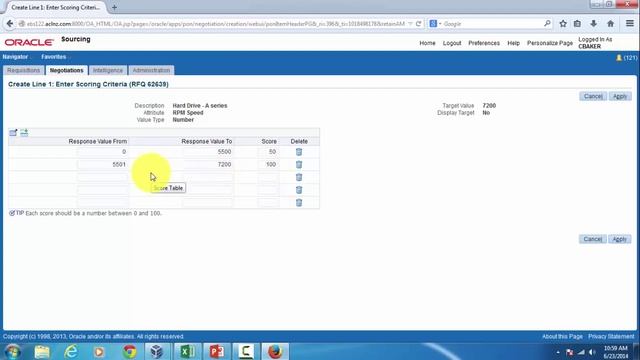
Task: Launch File Explorer from the taskbar
Action: 42,351
